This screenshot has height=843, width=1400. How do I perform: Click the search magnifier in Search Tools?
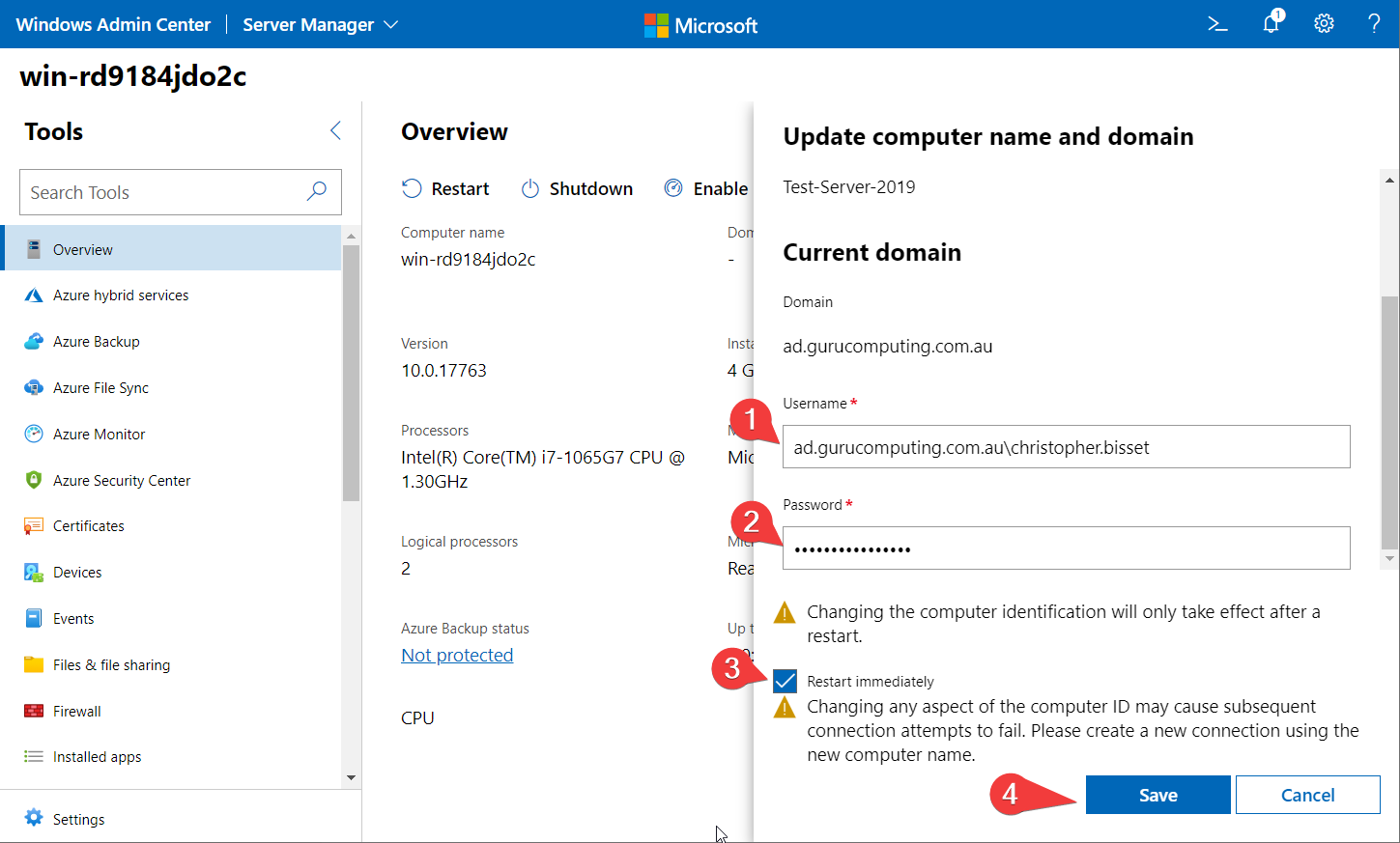(x=316, y=191)
